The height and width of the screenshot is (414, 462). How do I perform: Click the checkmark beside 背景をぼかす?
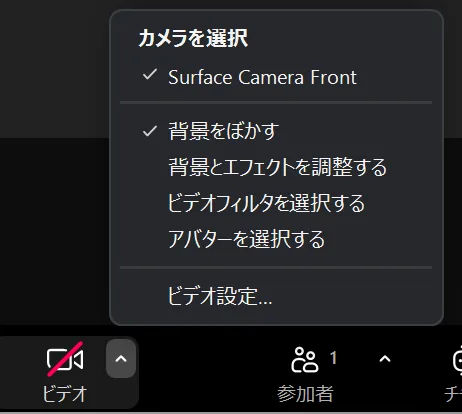150,131
